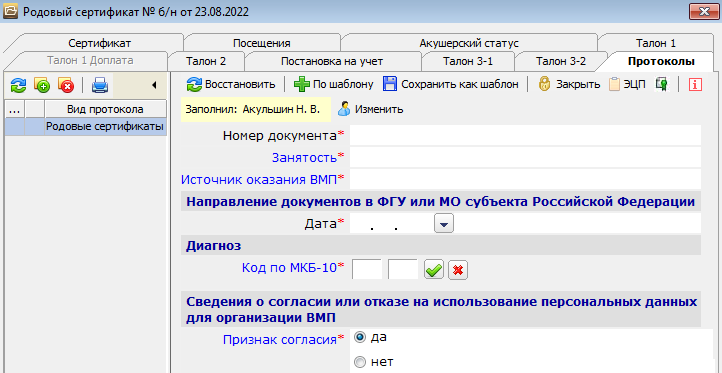The width and height of the screenshot is (722, 373).
Task: Close the Родовый сертификат window
Action: pos(703,12)
